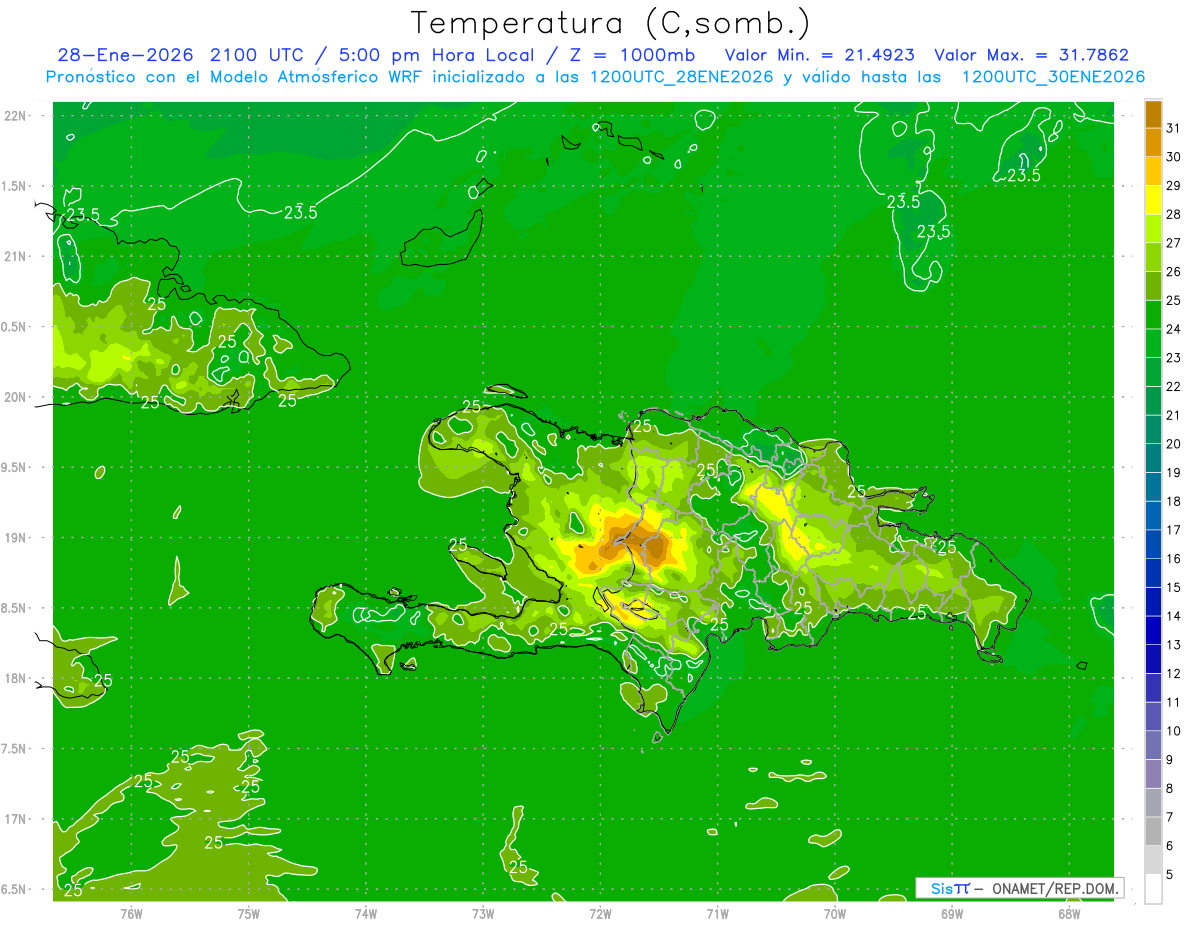Click legend scale value '5'
Image resolution: width=1200 pixels, height=927 pixels.
click(1171, 875)
